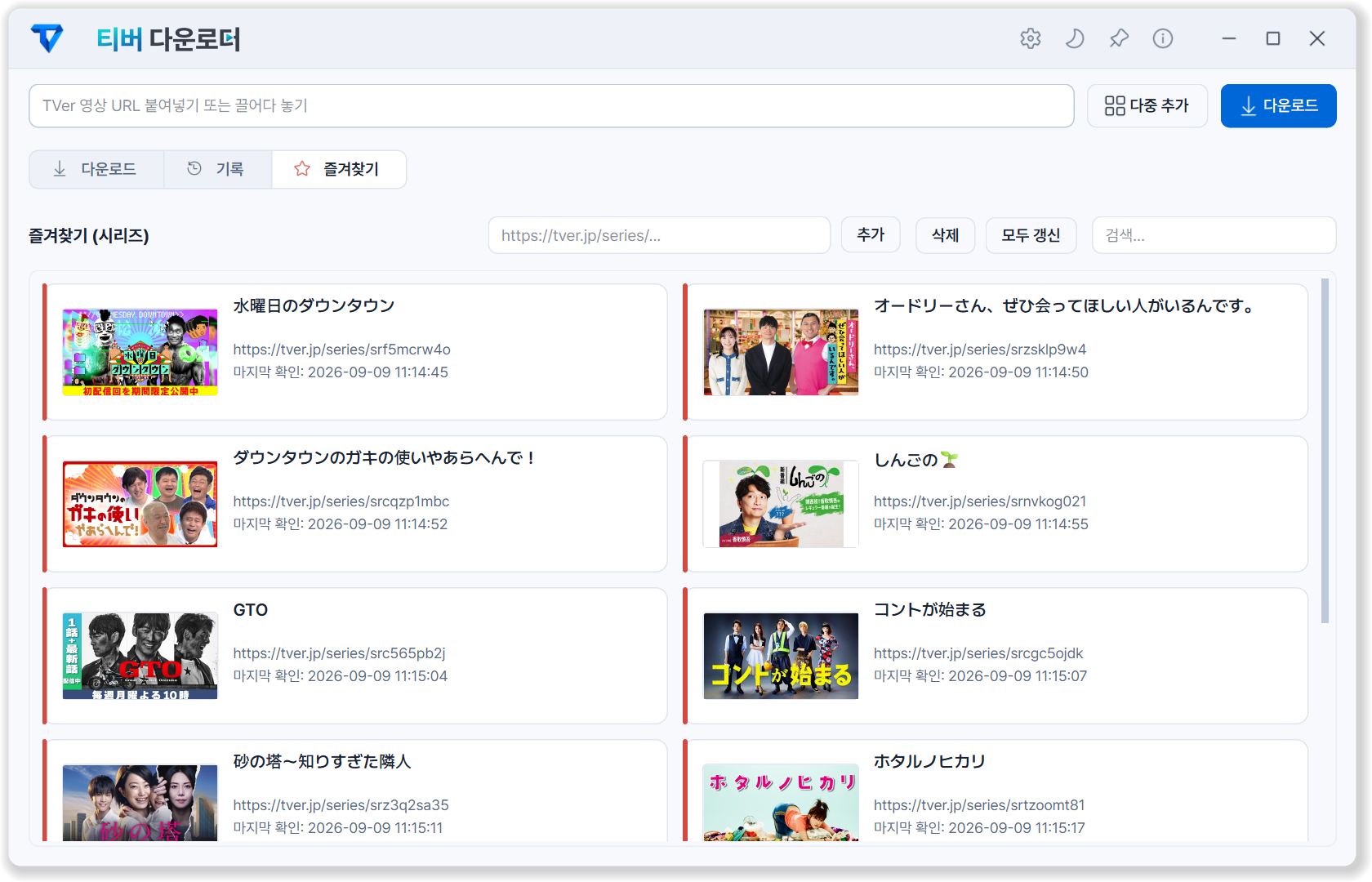Focus the TVer video URL input field

tap(551, 105)
